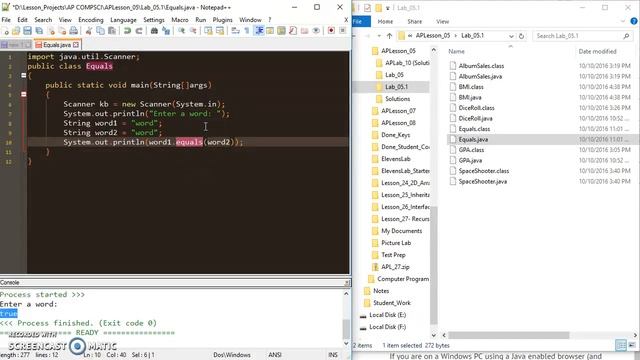This screenshot has height=360, width=640.
Task: Open Explorer help with the blue question icon
Action: 634,21
